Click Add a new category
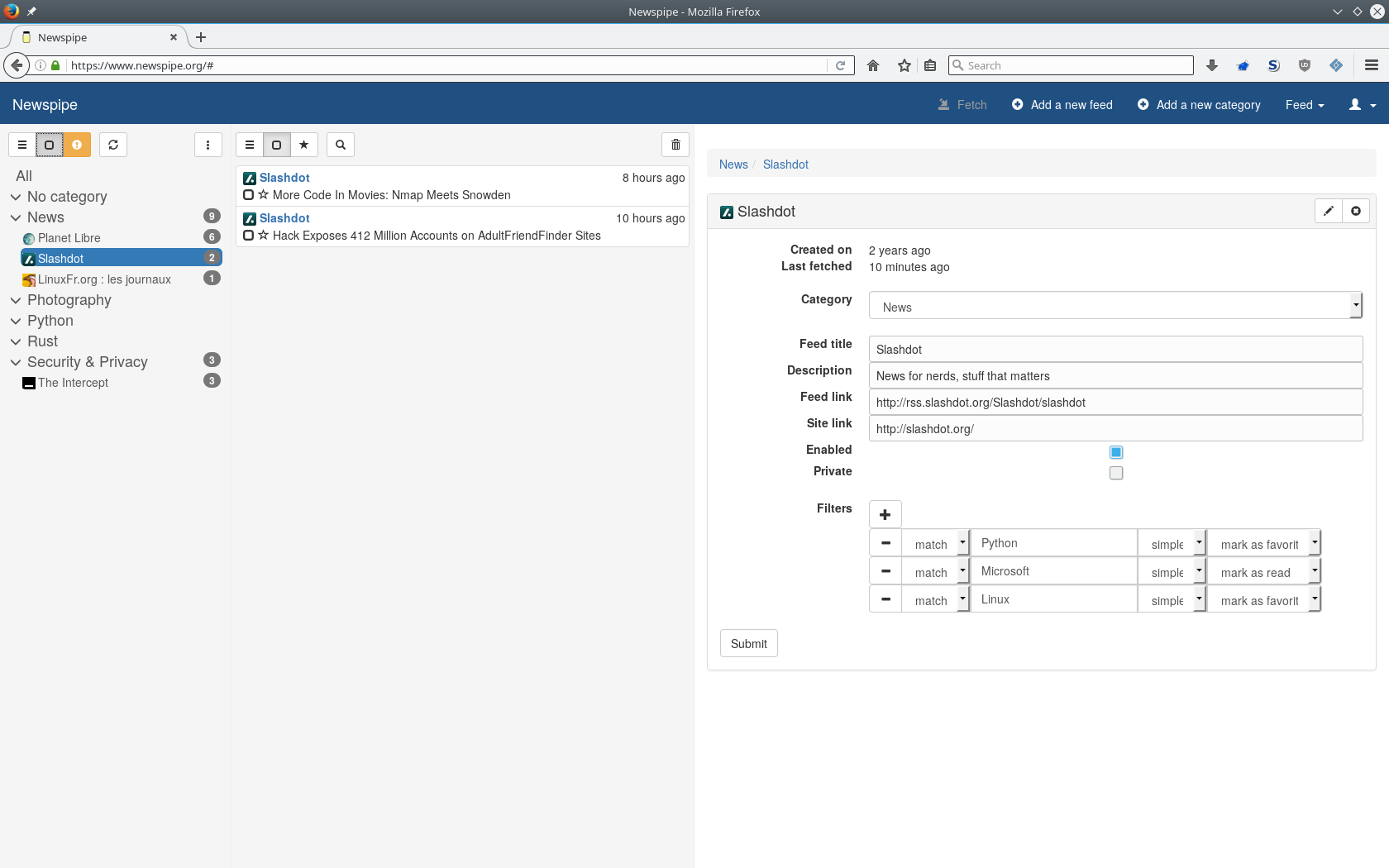 (1198, 105)
